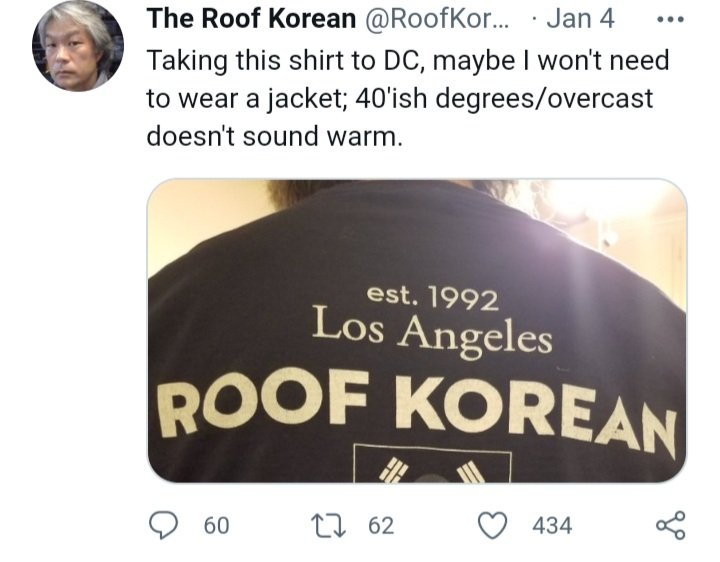Open tweet text starting Taking this shirt
The image size is (720, 562).
coord(408,98)
